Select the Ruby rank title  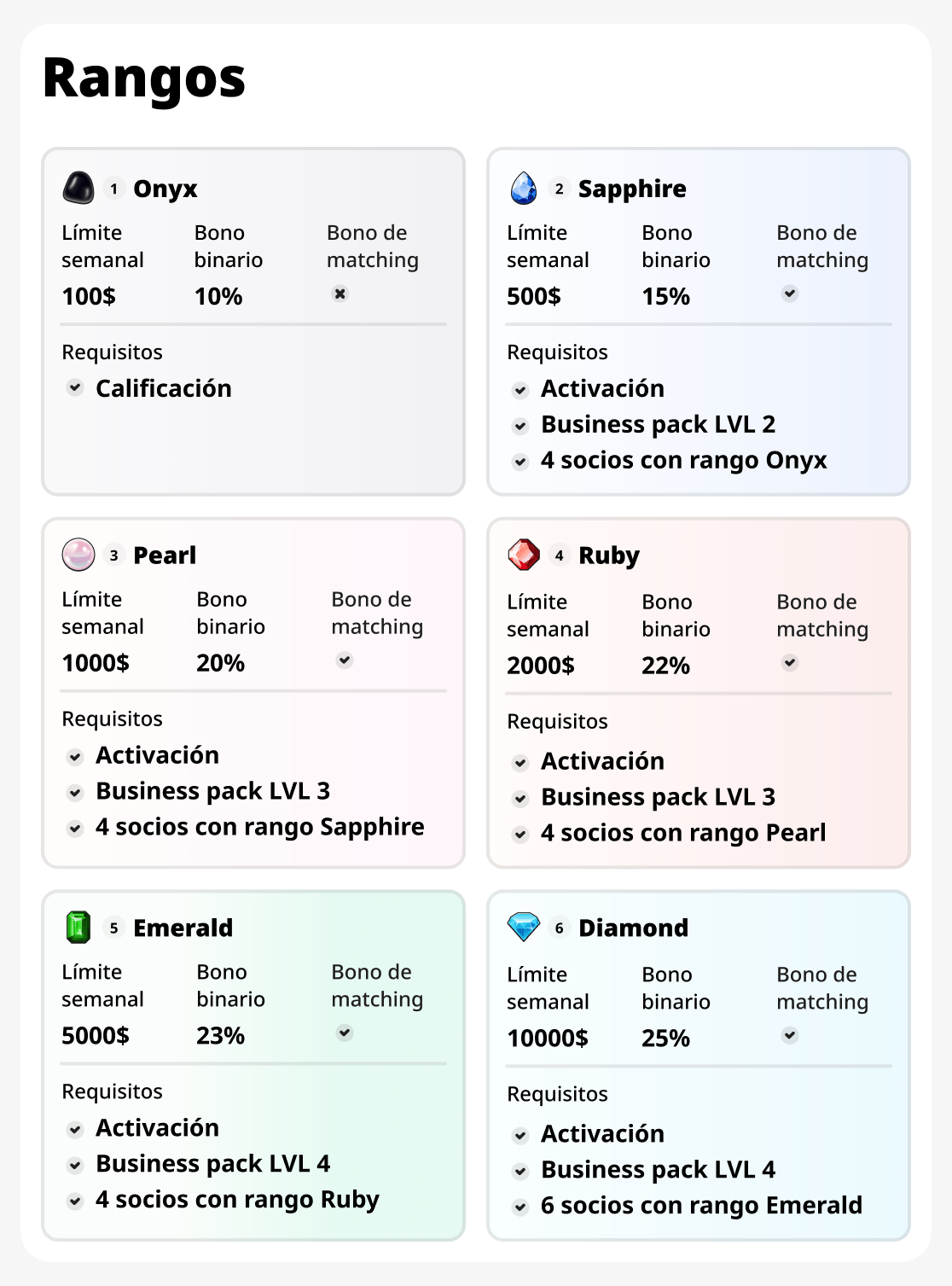pos(608,556)
